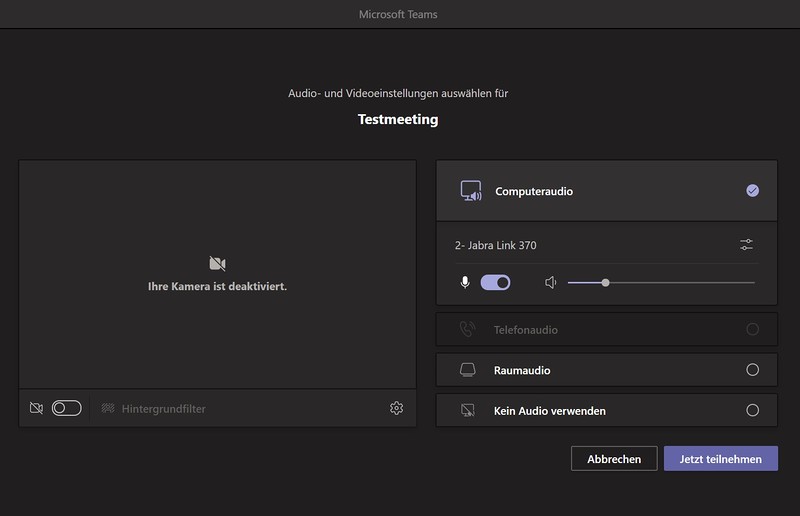Click the Computeraudio selected checkmark
This screenshot has width=800, height=516.
(x=752, y=191)
